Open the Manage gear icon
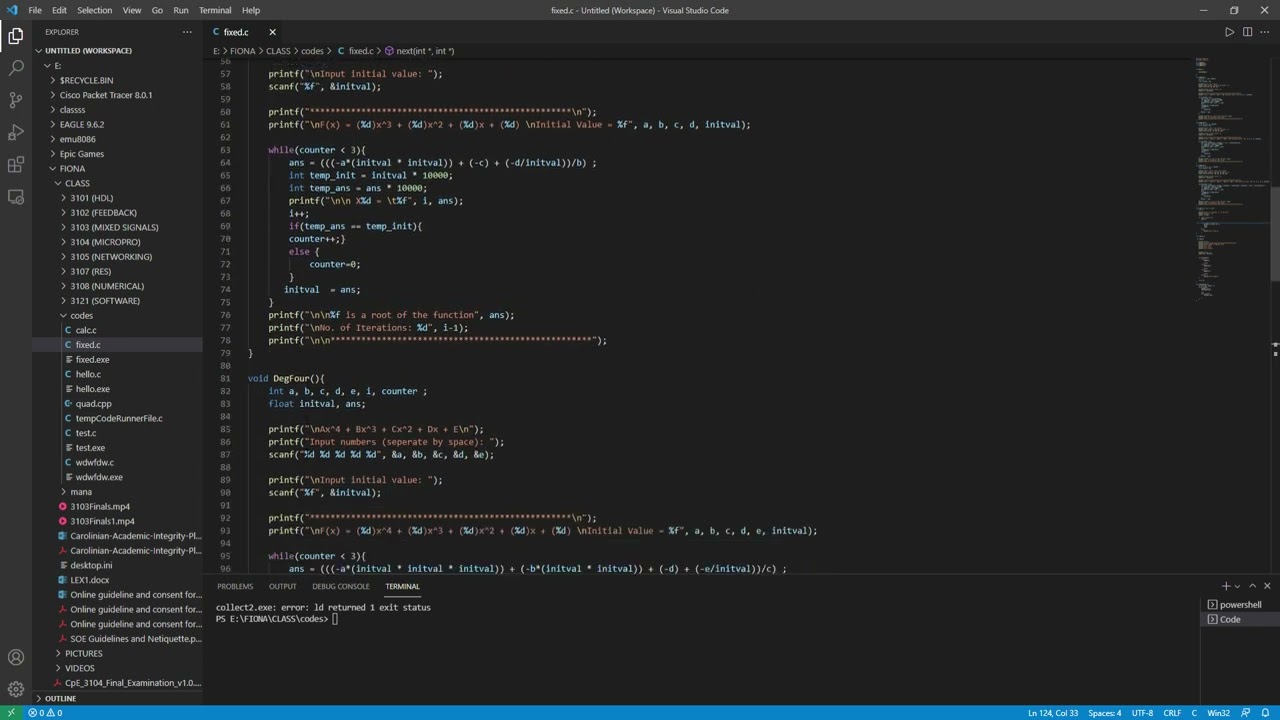The width and height of the screenshot is (1280, 720). coord(15,689)
